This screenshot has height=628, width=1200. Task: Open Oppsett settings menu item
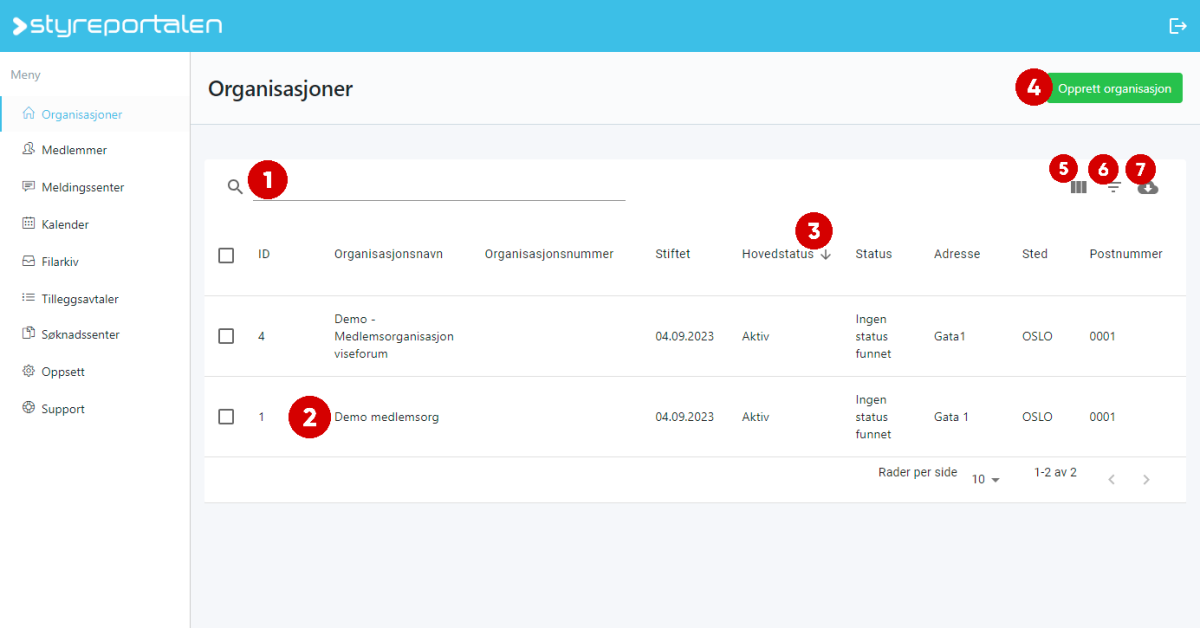[x=63, y=372]
